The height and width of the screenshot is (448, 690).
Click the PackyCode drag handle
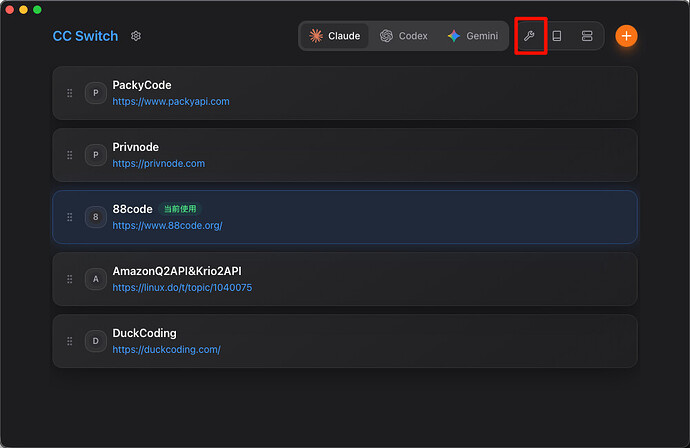pyautogui.click(x=70, y=93)
